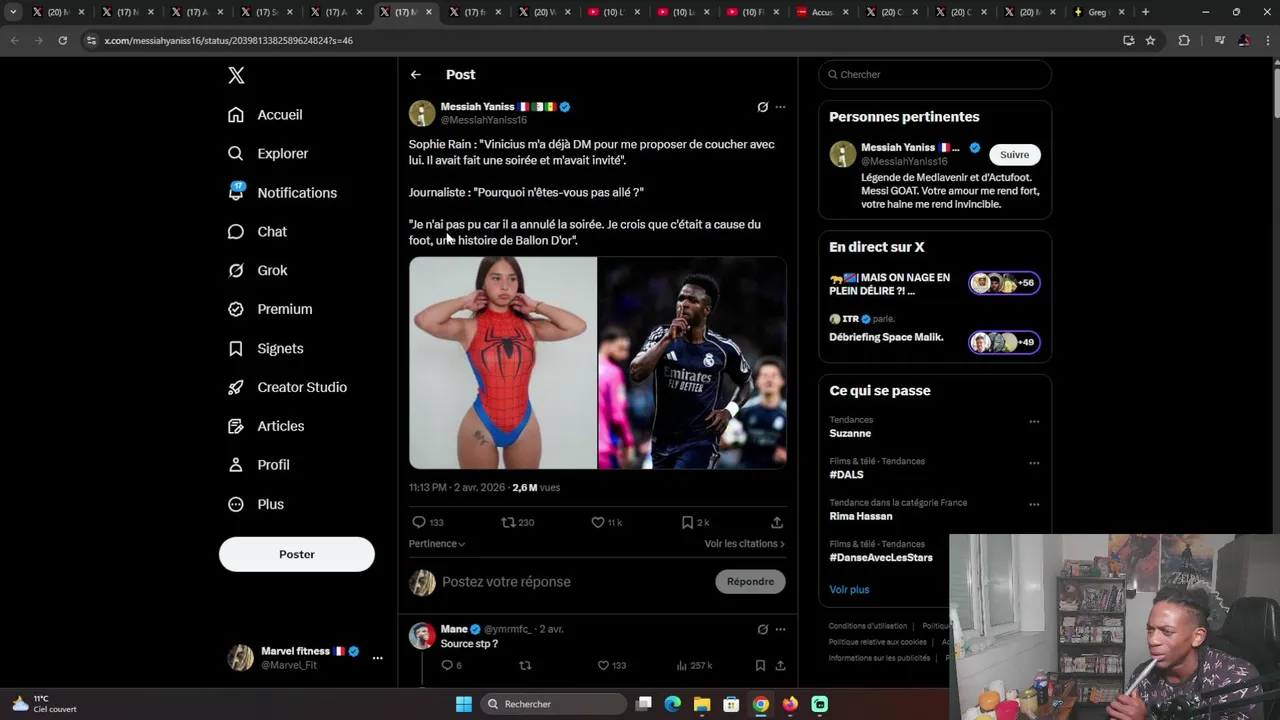Open the Plus more options entry
This screenshot has height=720, width=1280.
click(256, 505)
